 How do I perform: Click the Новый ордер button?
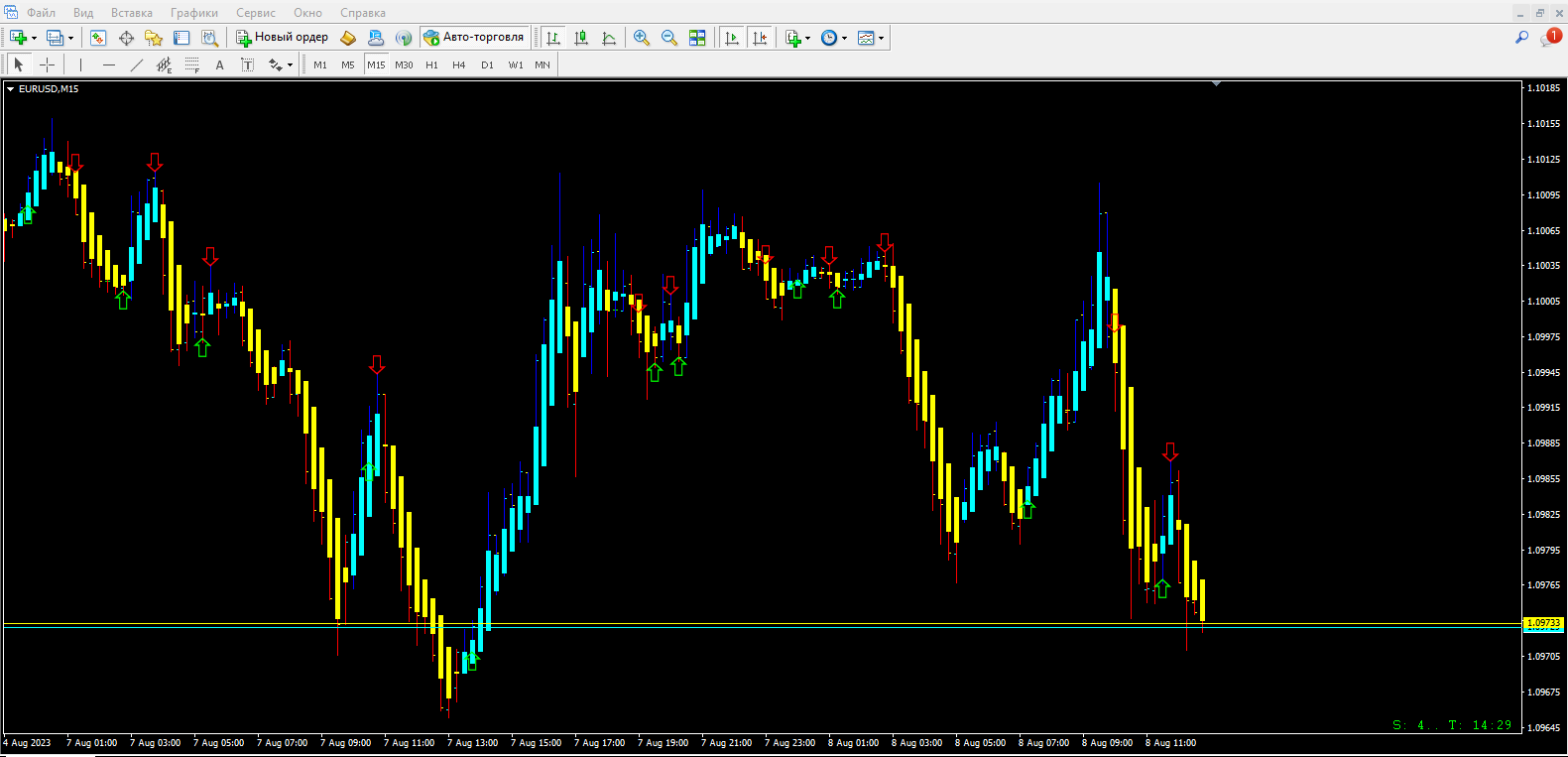click(x=283, y=38)
